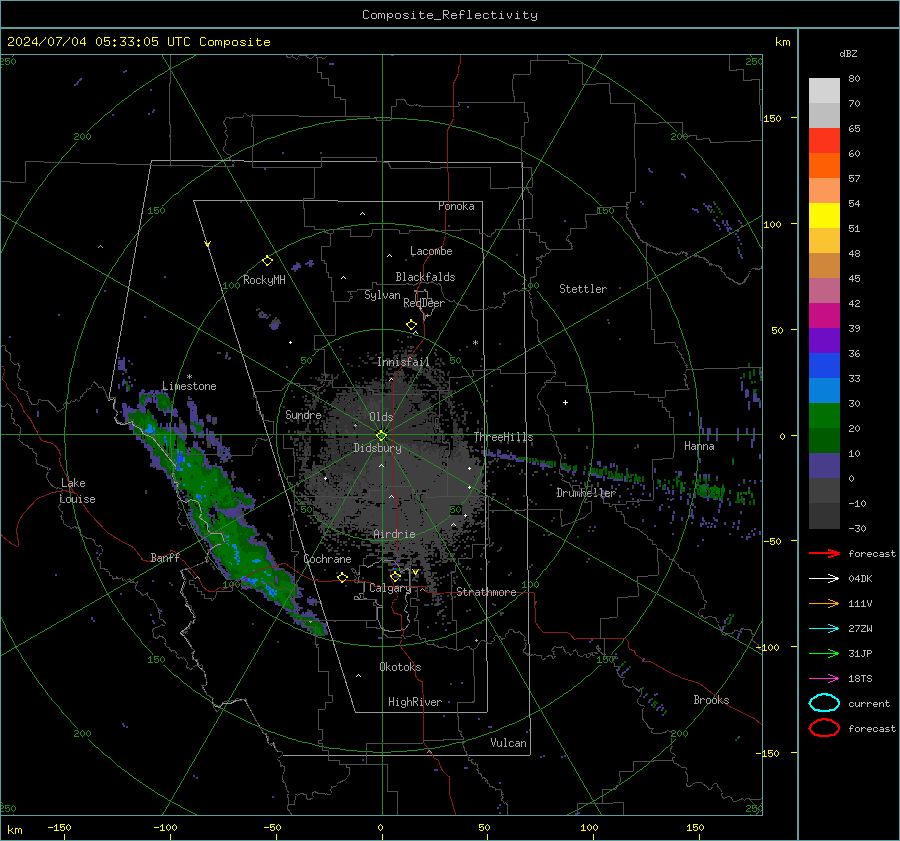The width and height of the screenshot is (900, 841).
Task: Click the Hanna city label
Action: tap(699, 446)
